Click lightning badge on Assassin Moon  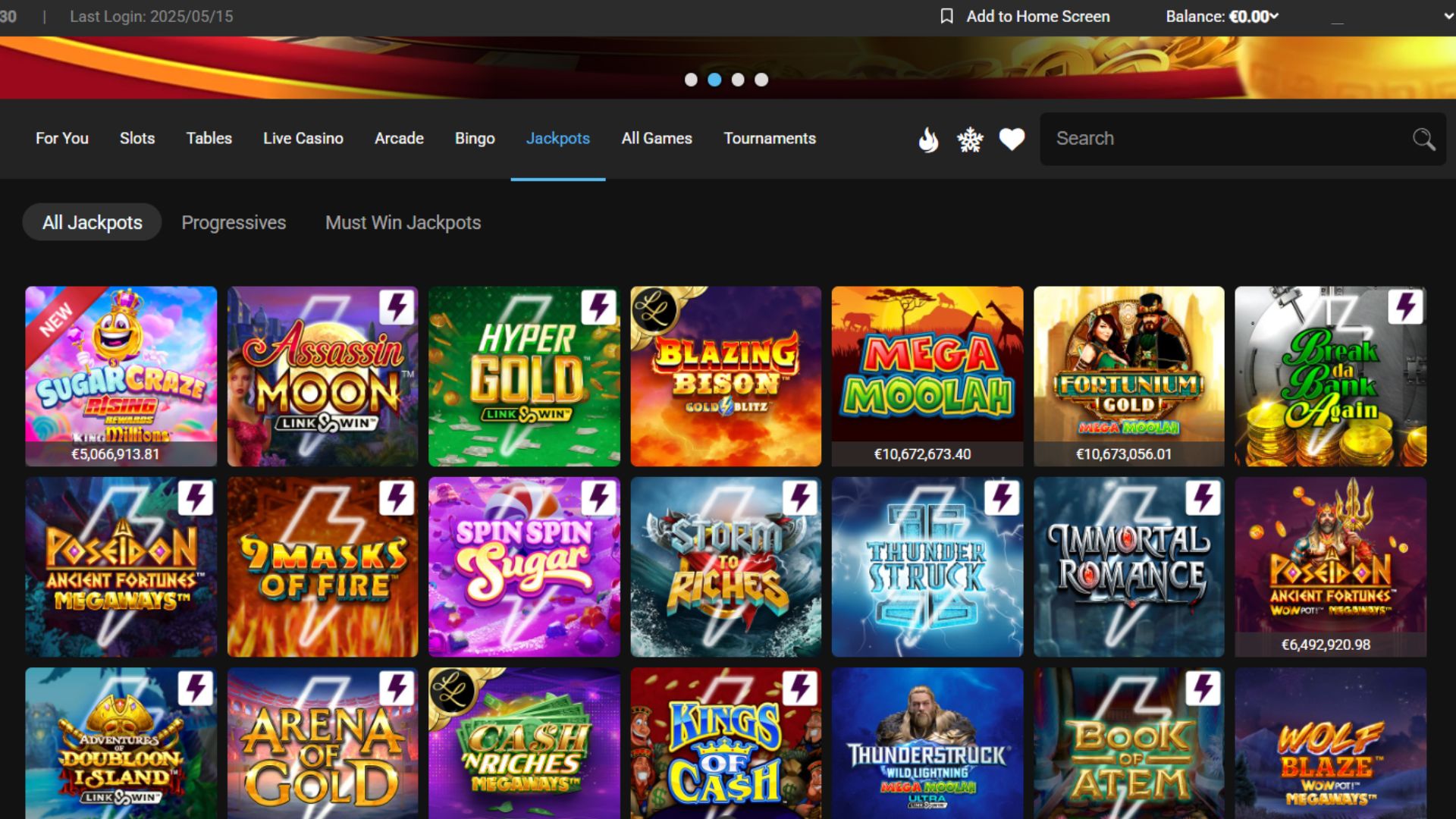point(397,308)
